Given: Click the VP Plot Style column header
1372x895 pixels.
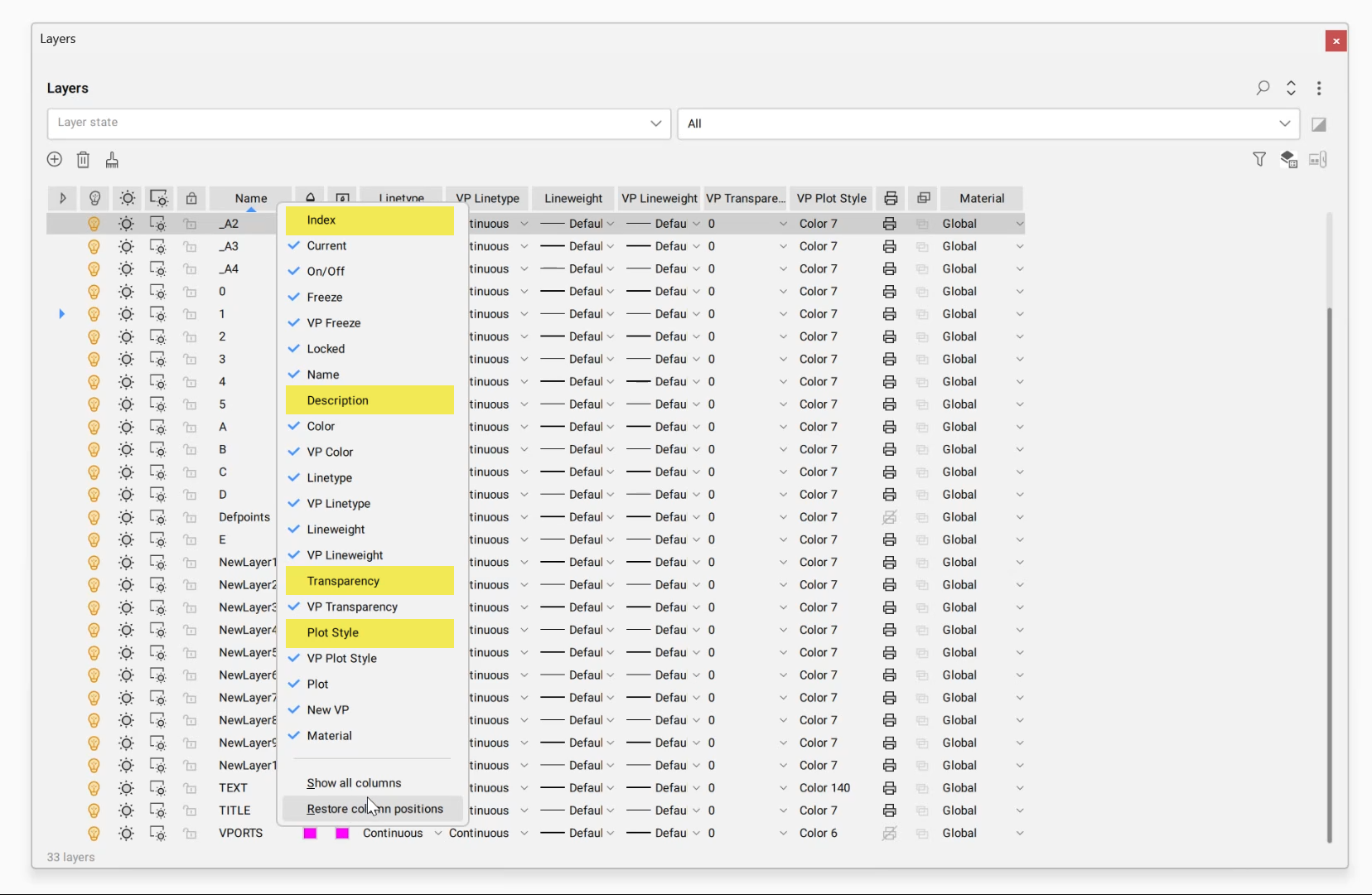Looking at the screenshot, I should 831,198.
